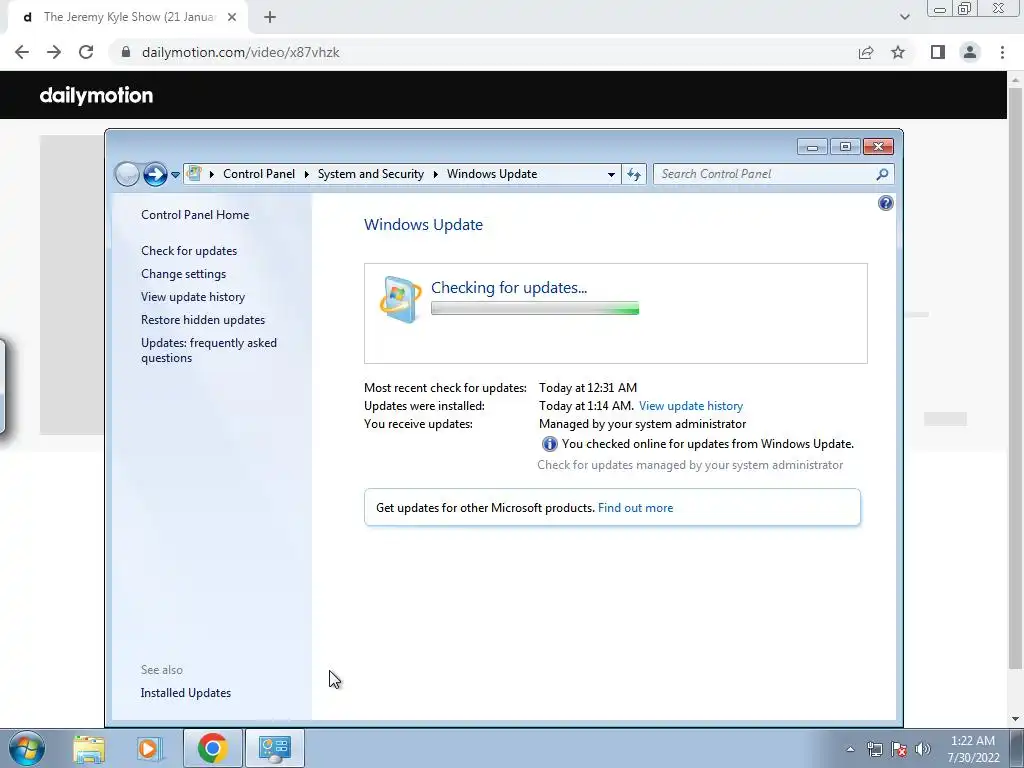Open Installed Updates link
Viewport: 1024px width, 768px height.
click(x=185, y=693)
